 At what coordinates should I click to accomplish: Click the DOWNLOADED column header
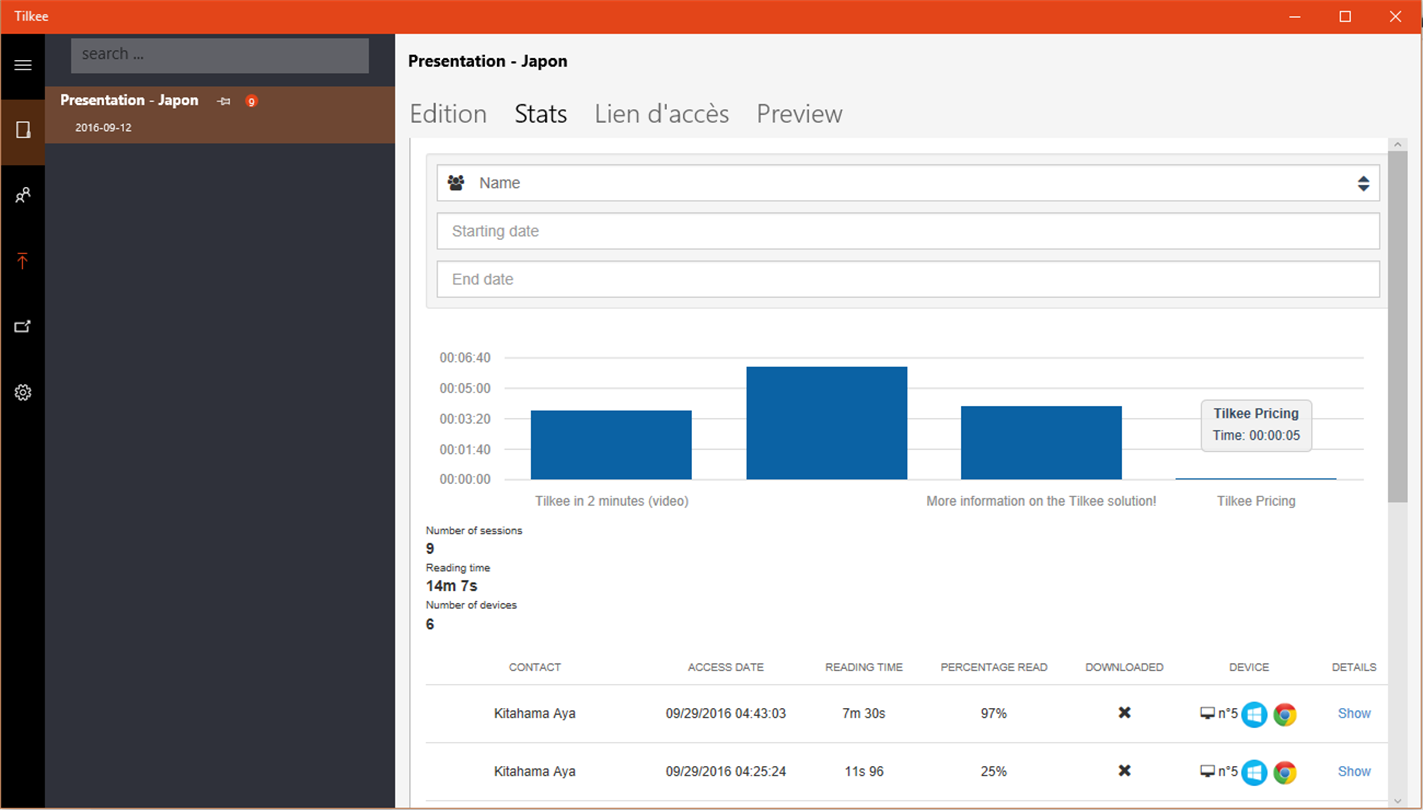click(x=1124, y=667)
